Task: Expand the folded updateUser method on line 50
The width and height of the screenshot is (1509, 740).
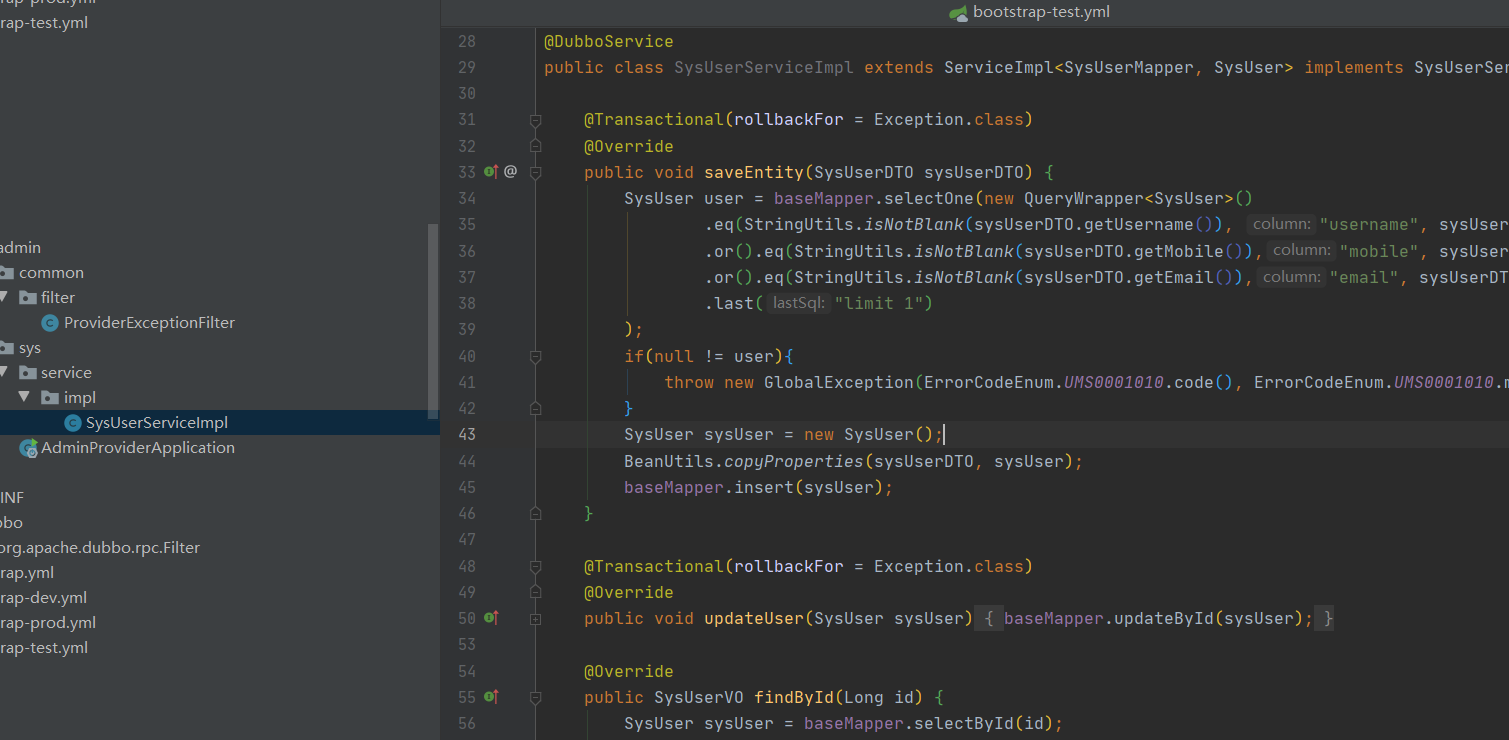Action: [x=535, y=618]
